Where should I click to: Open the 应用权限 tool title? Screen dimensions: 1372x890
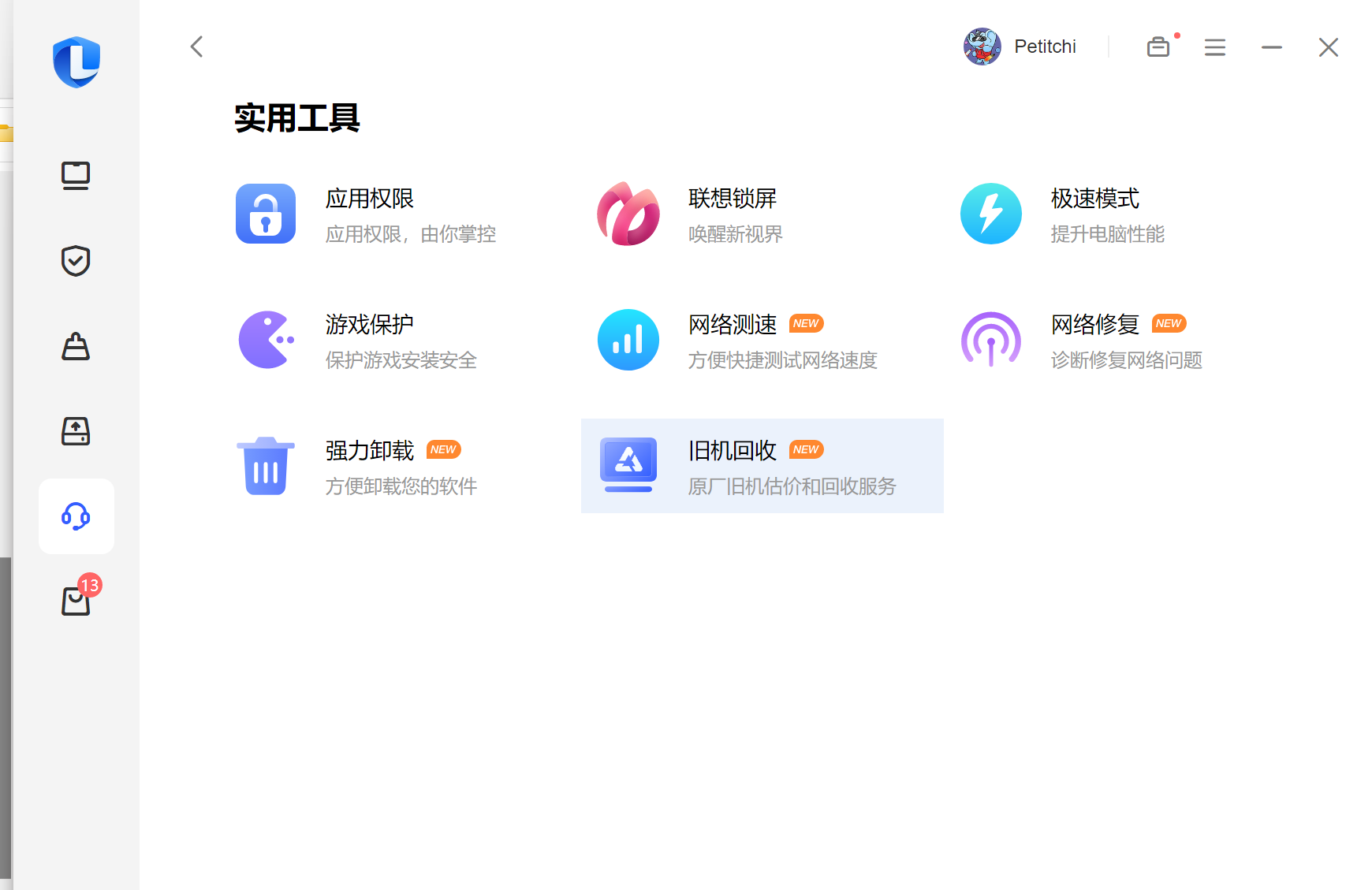[370, 199]
